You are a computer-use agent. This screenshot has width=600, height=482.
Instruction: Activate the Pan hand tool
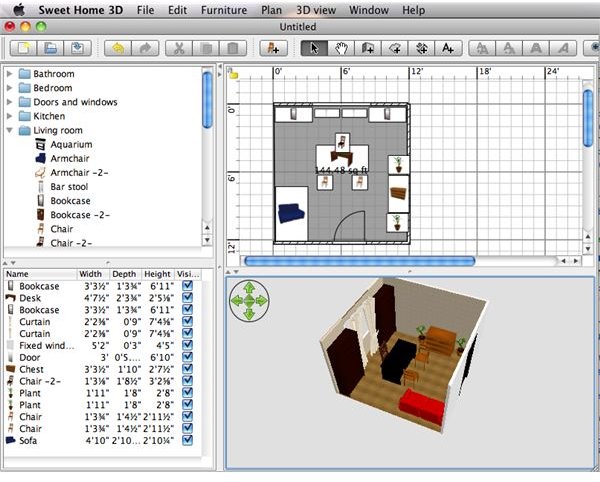tap(341, 48)
